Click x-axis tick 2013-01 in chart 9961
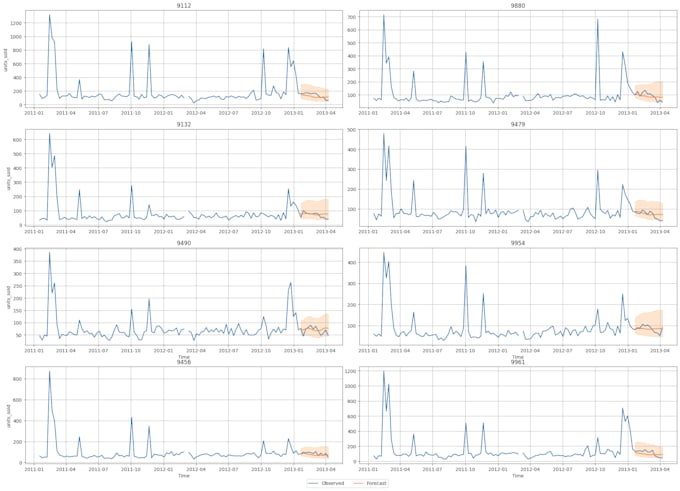 628,469
